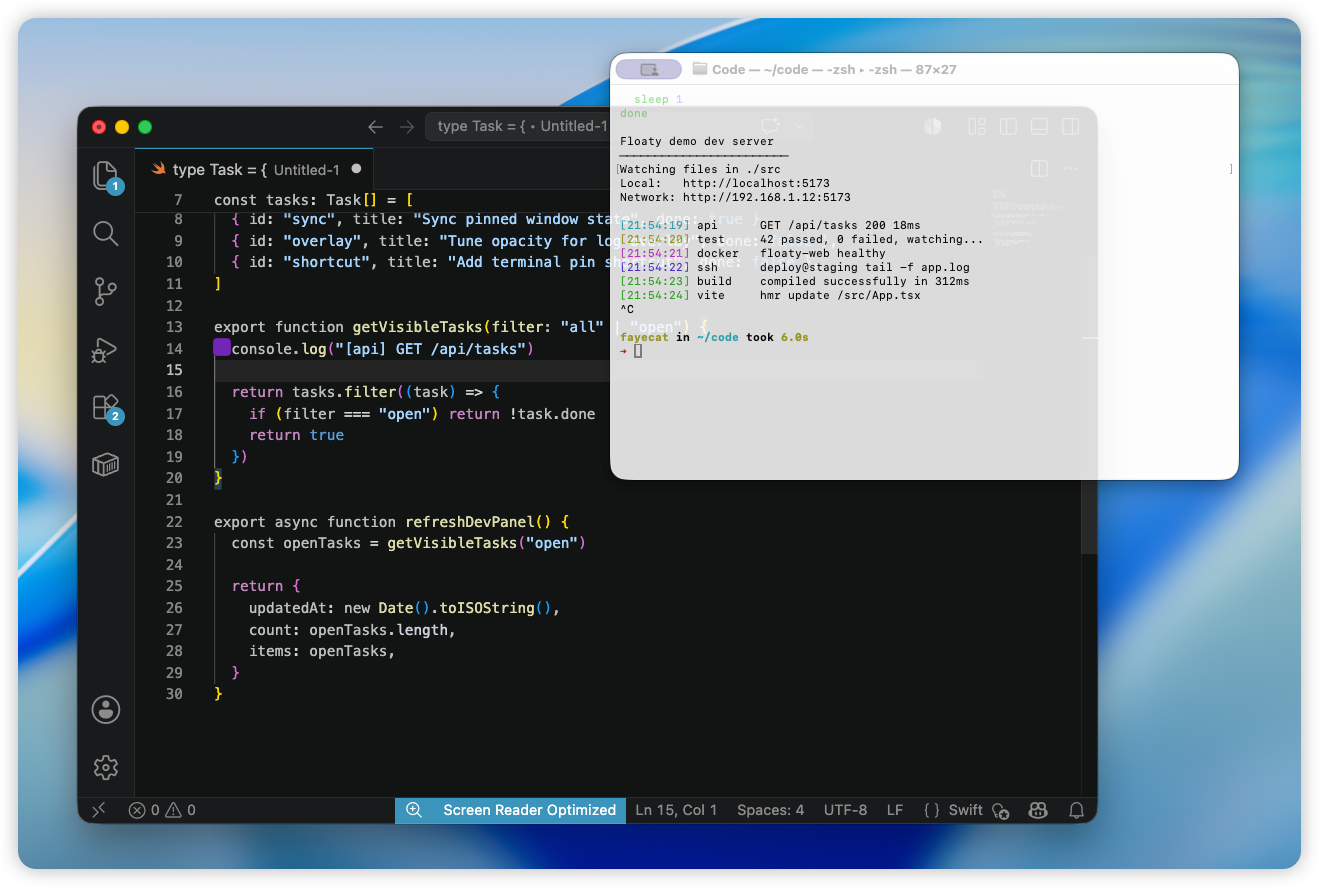The width and height of the screenshot is (1319, 887).
Task: Click line number 22 in the gutter
Action: (x=174, y=522)
